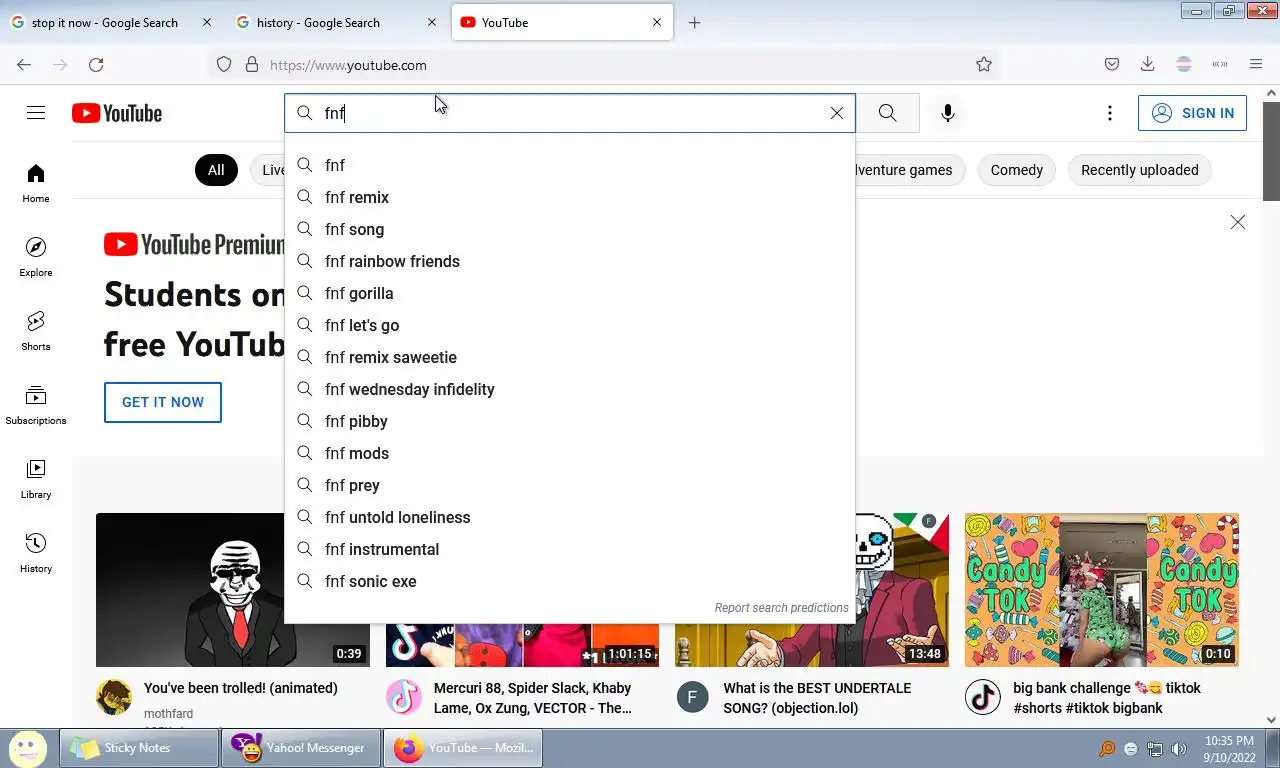Choose suggestion 'fnf mods'

tap(570, 453)
